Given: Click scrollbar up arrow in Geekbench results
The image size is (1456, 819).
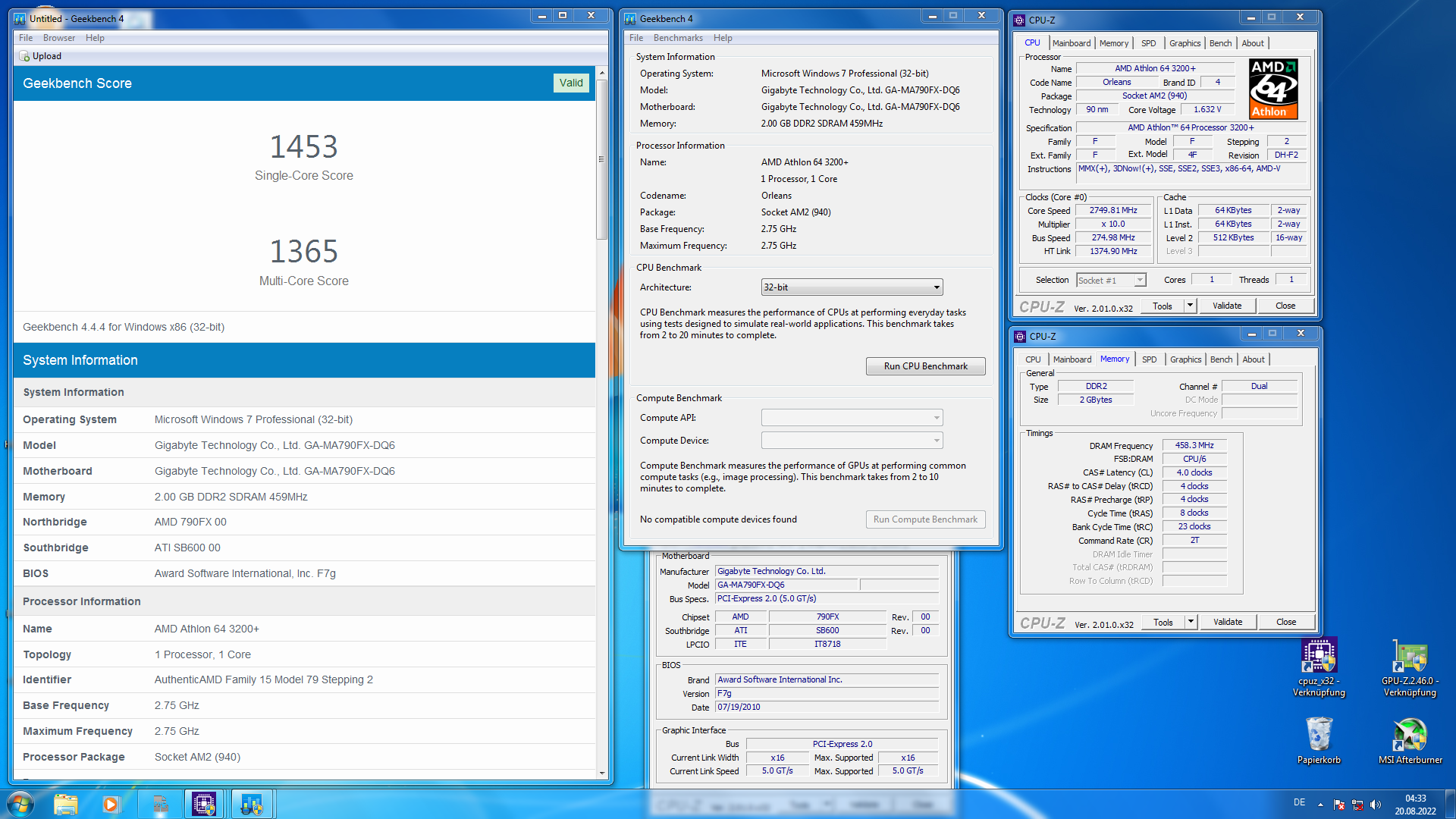Looking at the screenshot, I should click(x=602, y=74).
